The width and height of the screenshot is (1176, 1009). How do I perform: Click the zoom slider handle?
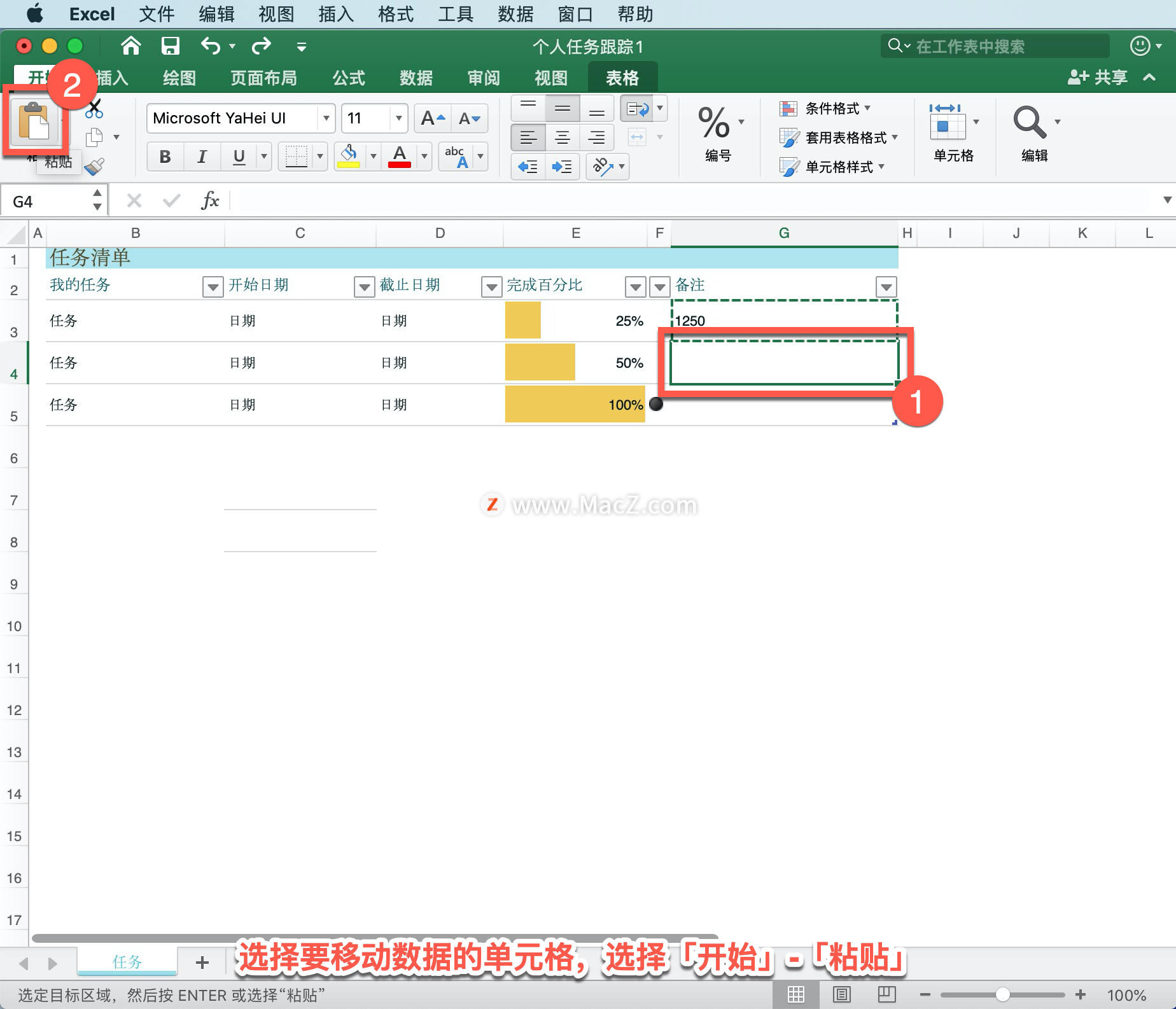(x=1003, y=994)
